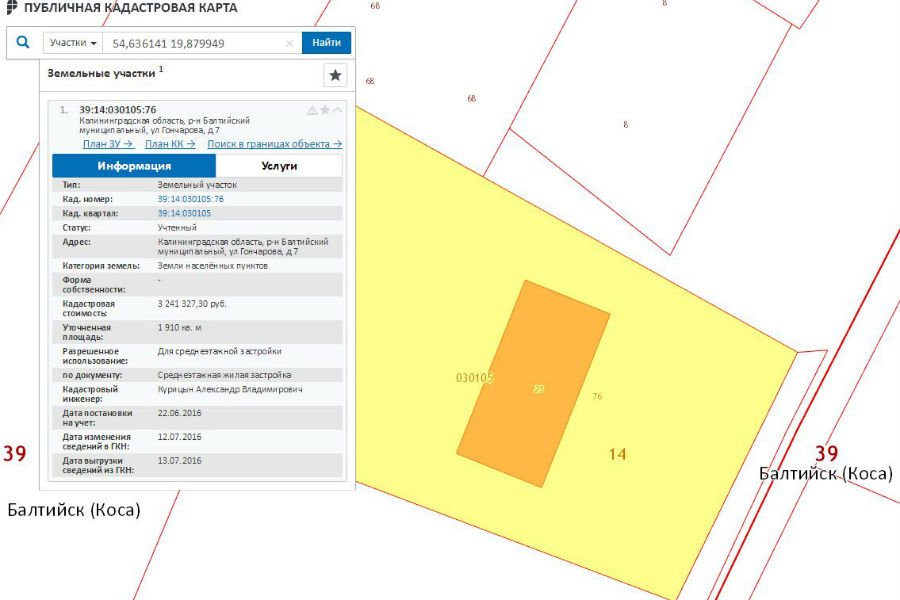Image resolution: width=900 pixels, height=600 pixels.
Task: Open cadastral quarter link 39:14:030105
Action: tap(184, 213)
